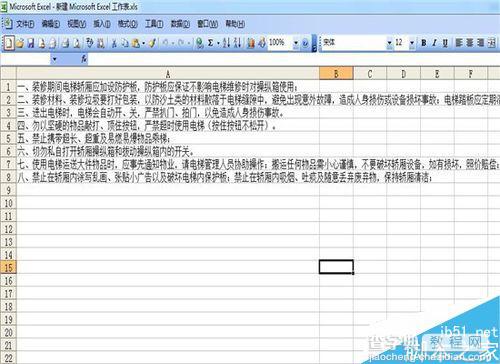Viewport: 500px width, 364px height.
Task: Click in the formula bar input
Action: (293, 59)
